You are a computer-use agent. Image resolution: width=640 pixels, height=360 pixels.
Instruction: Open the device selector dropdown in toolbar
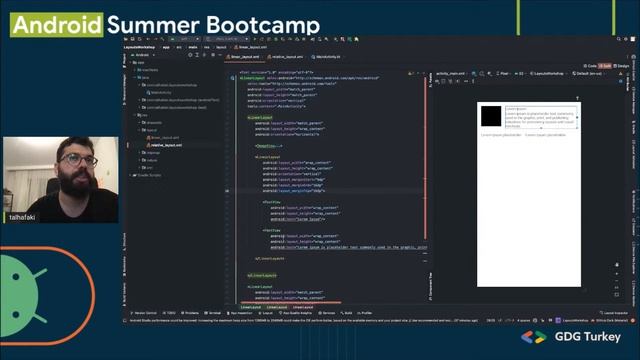[227, 39]
